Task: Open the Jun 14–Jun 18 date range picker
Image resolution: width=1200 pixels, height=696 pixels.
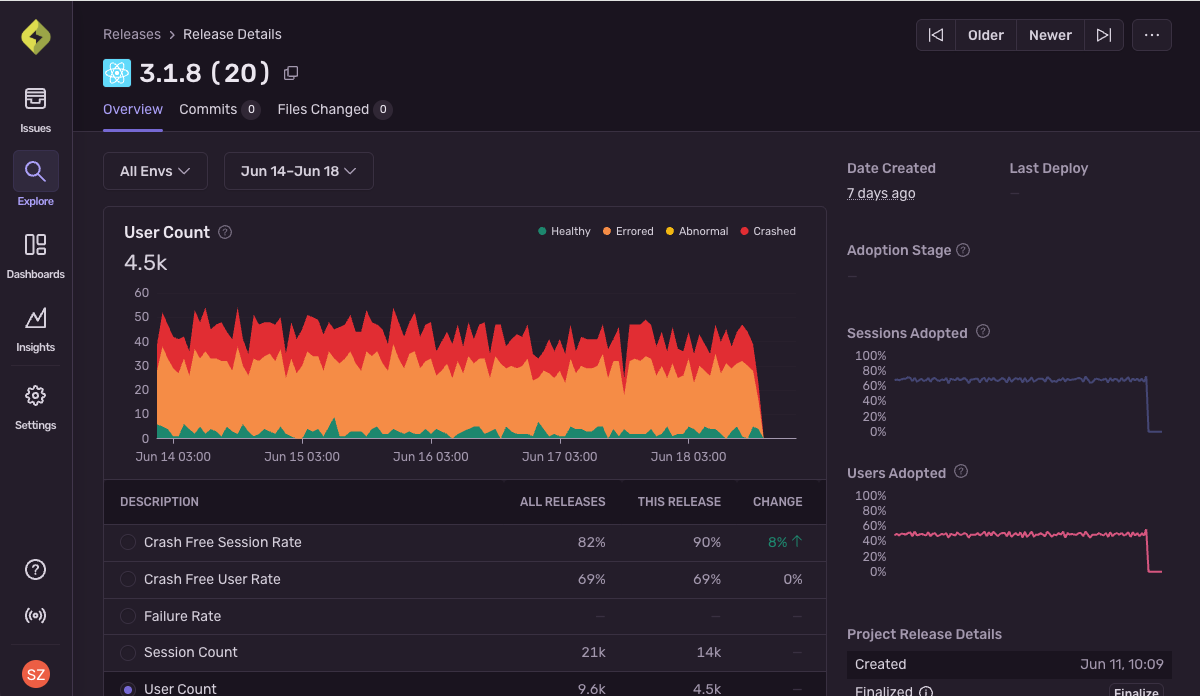Action: click(x=298, y=170)
